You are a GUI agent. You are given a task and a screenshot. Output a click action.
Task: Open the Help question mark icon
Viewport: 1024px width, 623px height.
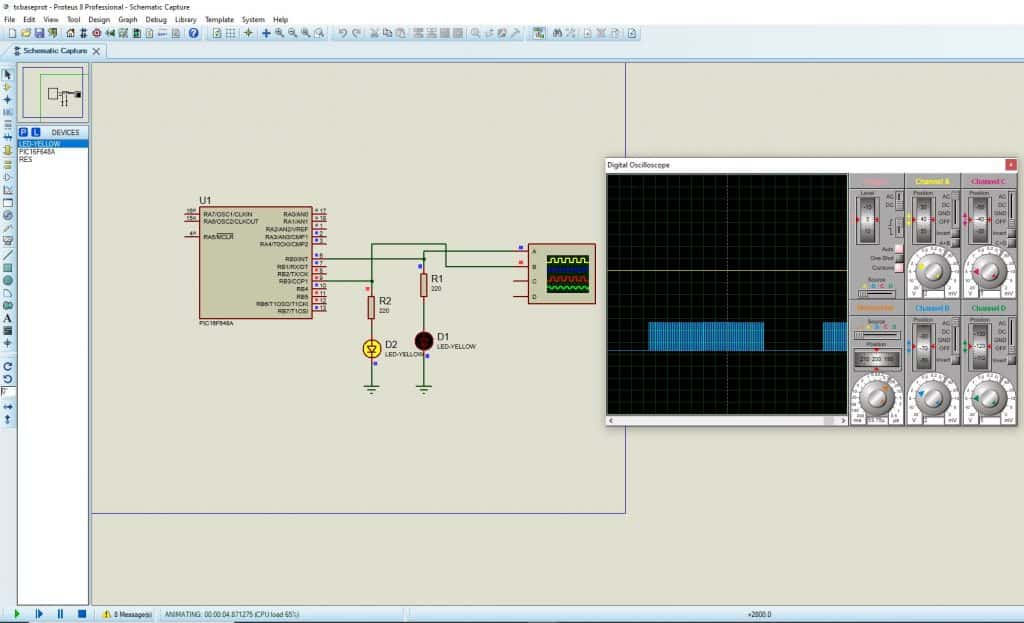(194, 33)
